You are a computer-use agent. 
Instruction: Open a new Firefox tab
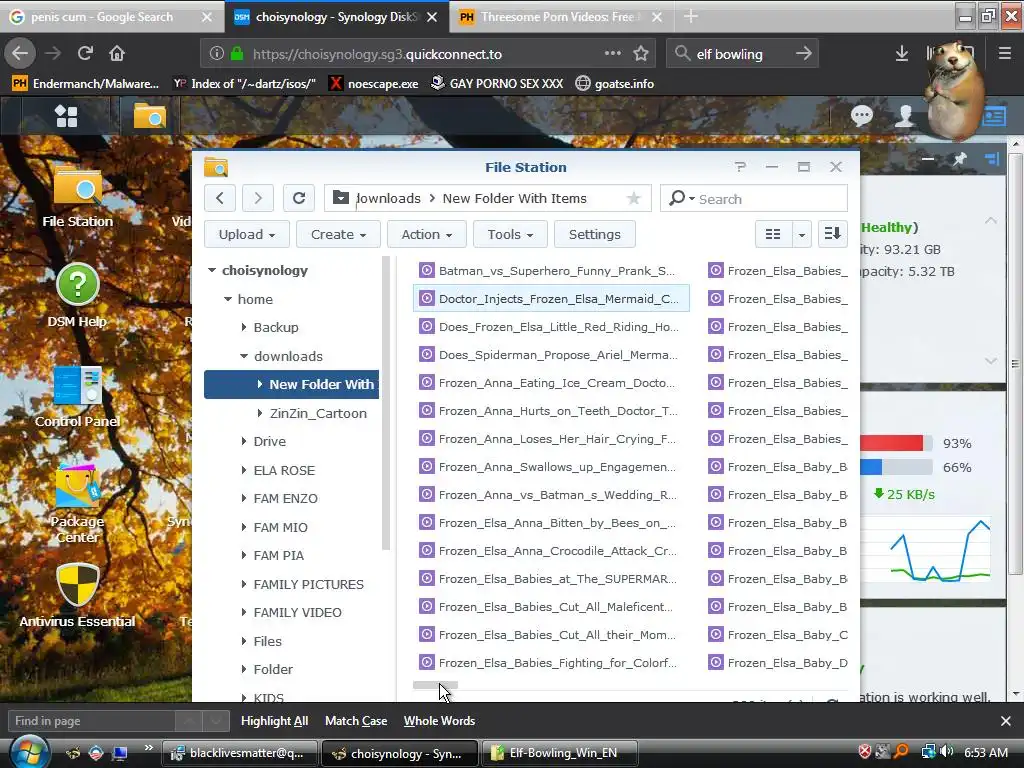(691, 17)
